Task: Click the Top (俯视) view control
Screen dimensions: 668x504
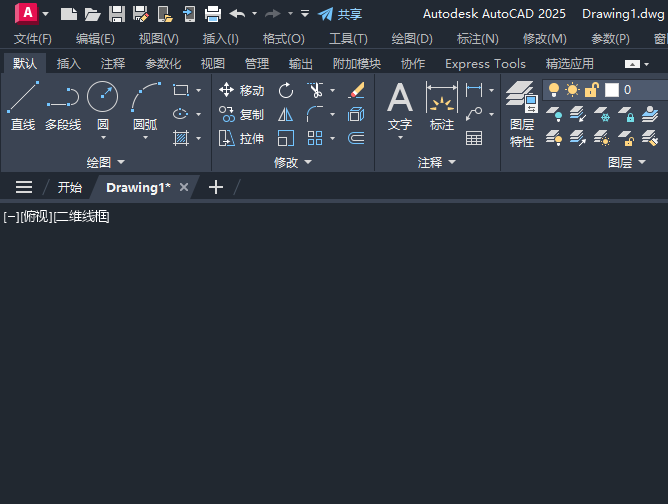Action: coord(37,217)
